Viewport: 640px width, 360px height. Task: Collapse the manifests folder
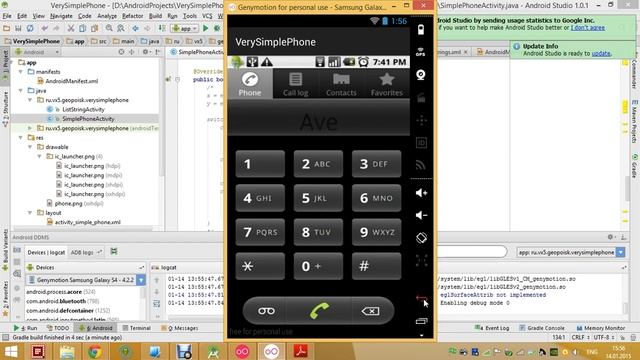(x=21, y=72)
